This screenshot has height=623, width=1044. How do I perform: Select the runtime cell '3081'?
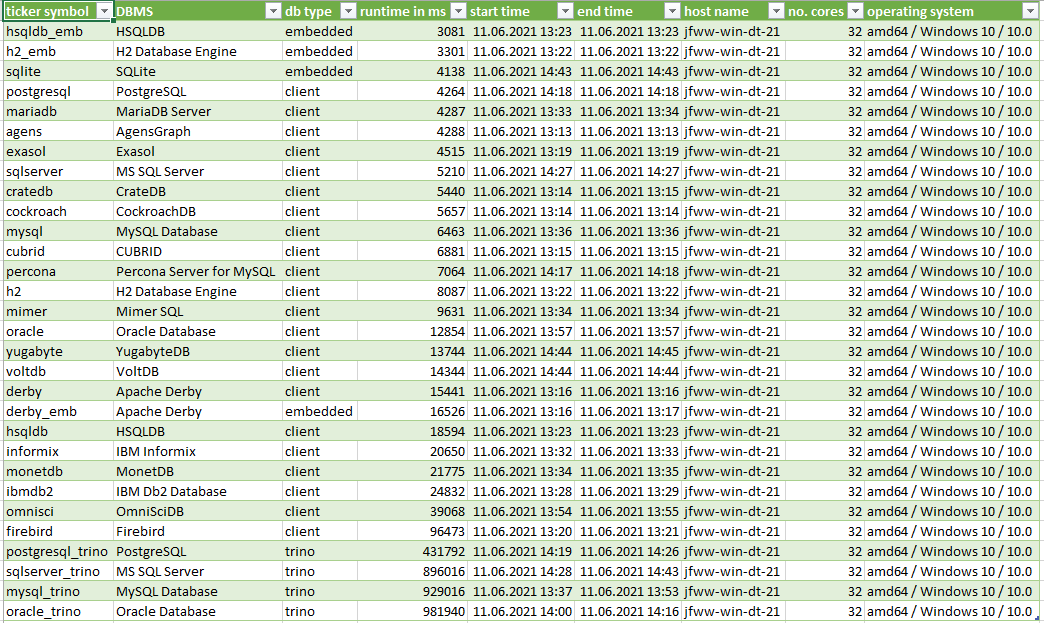click(412, 31)
